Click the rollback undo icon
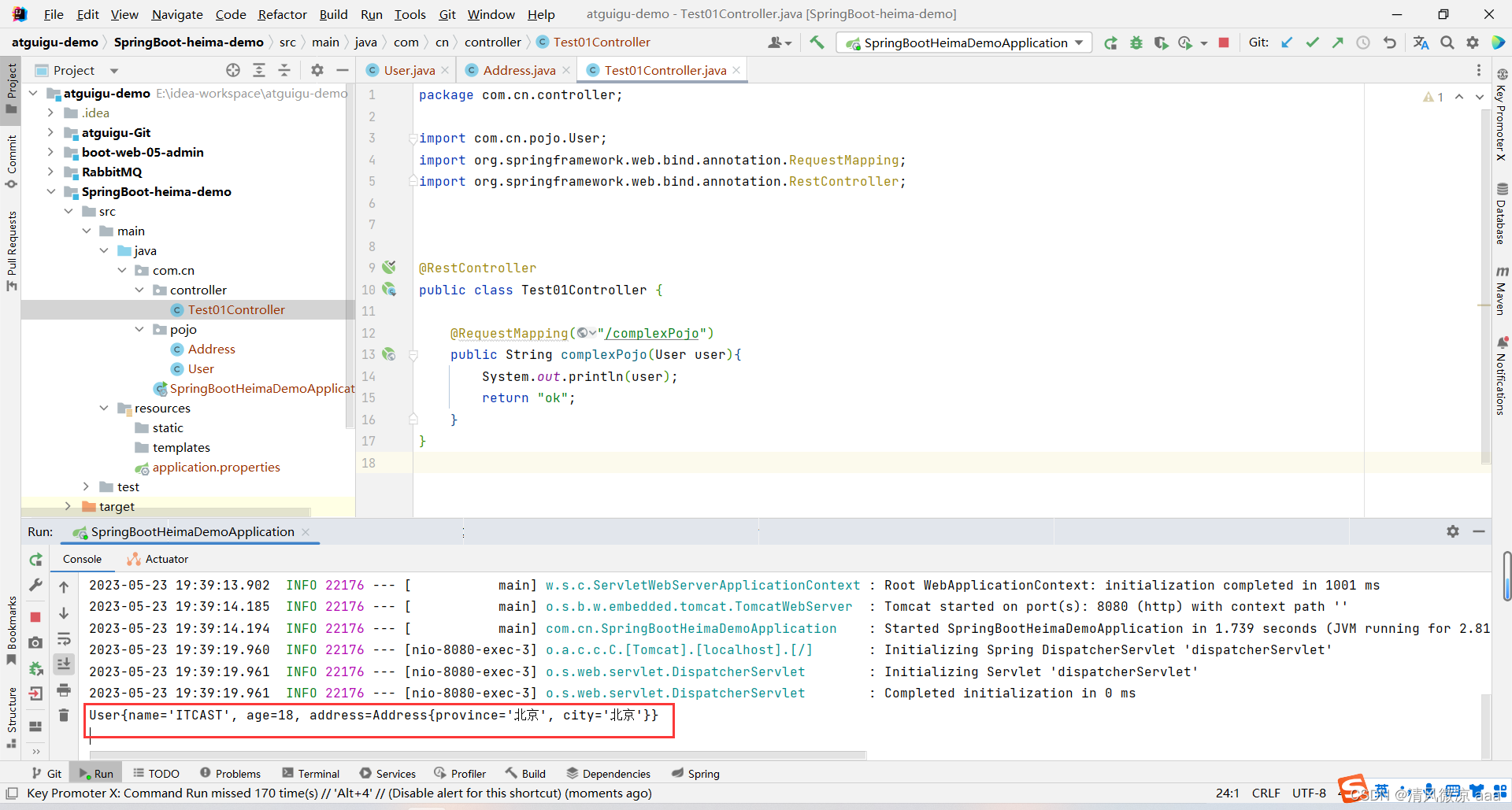 (x=1389, y=43)
